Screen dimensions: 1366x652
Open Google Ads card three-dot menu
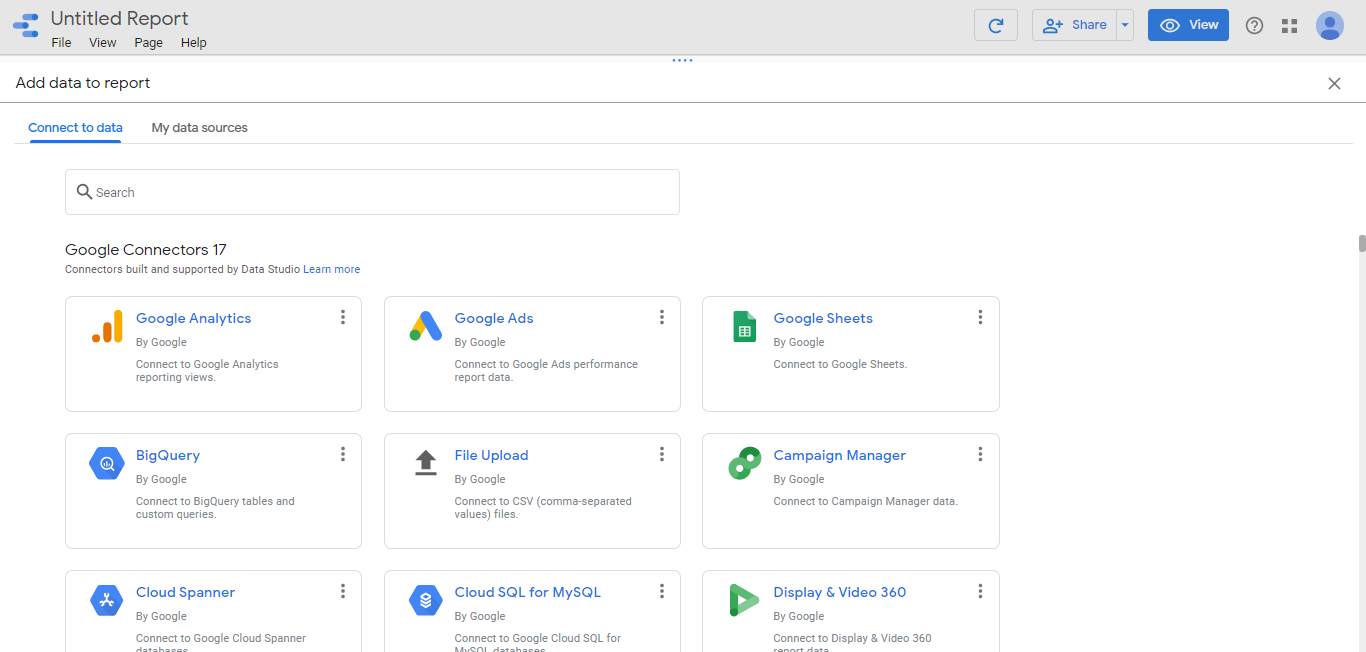[x=662, y=317]
